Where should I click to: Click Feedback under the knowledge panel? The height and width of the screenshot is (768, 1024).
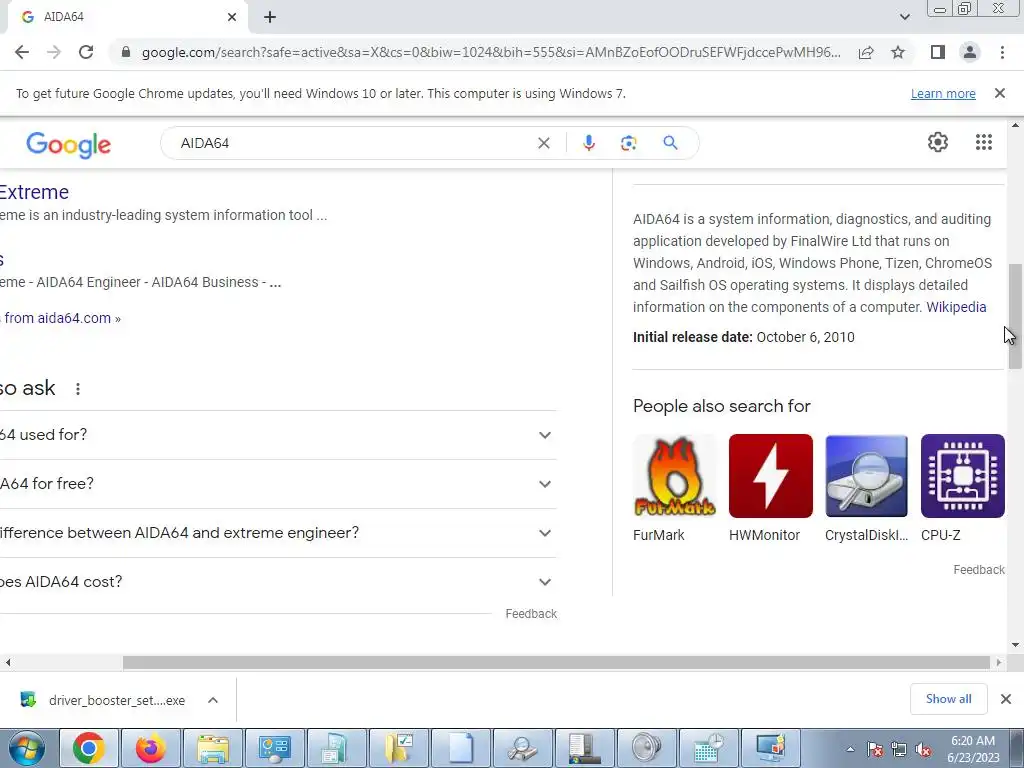coord(979,569)
